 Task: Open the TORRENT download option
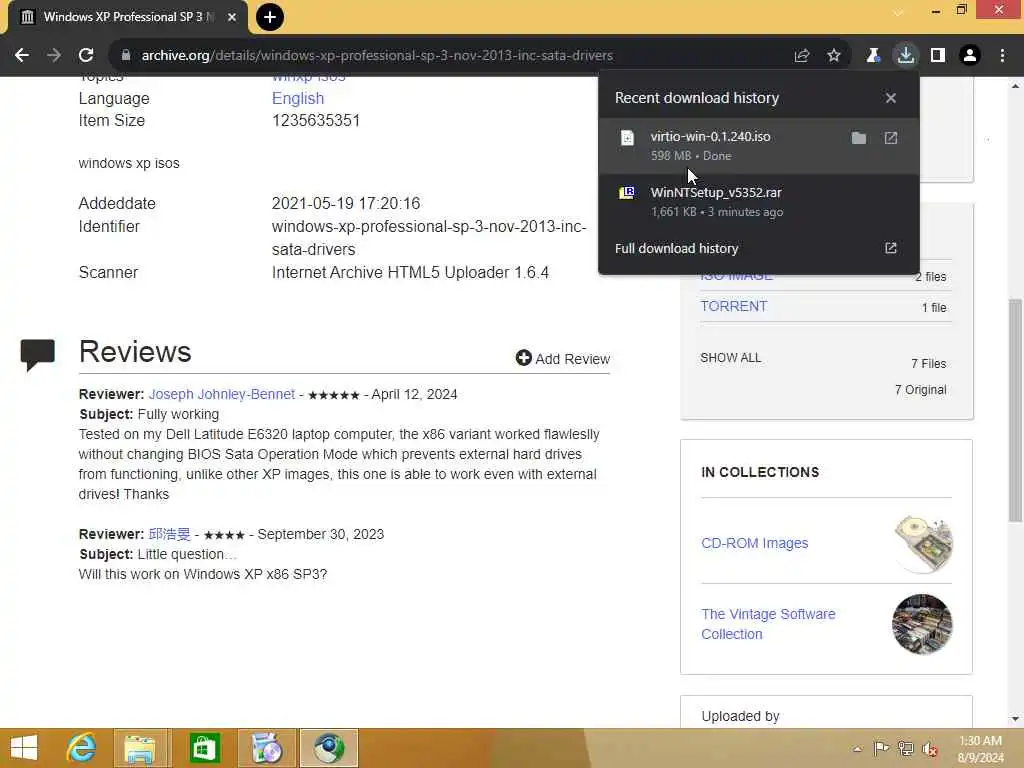click(x=733, y=306)
